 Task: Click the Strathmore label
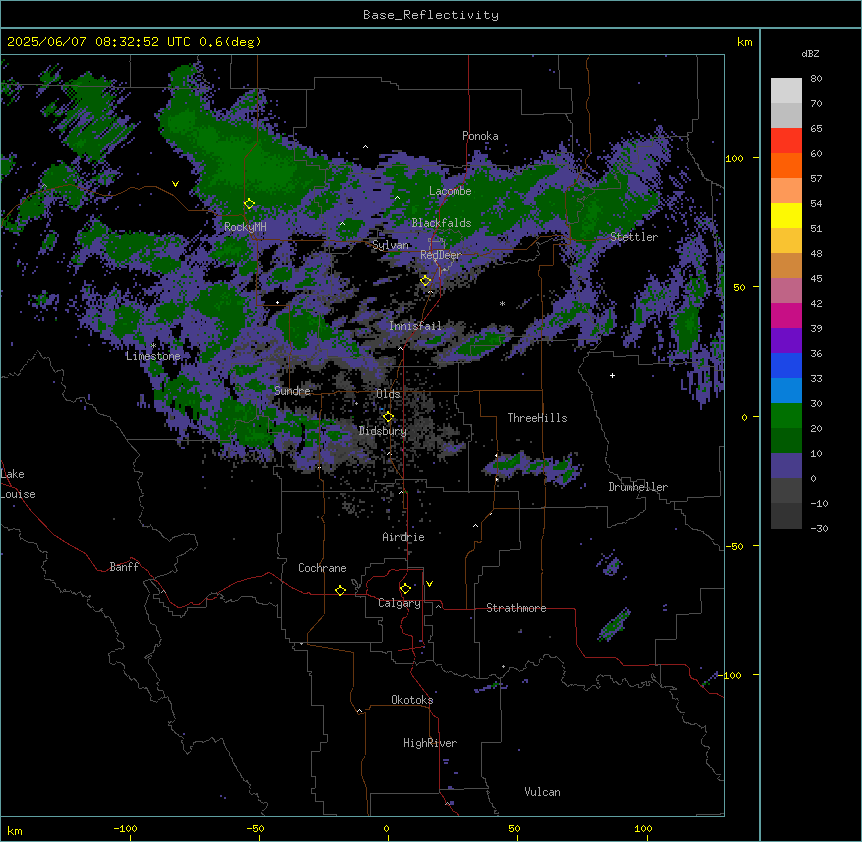point(516,608)
